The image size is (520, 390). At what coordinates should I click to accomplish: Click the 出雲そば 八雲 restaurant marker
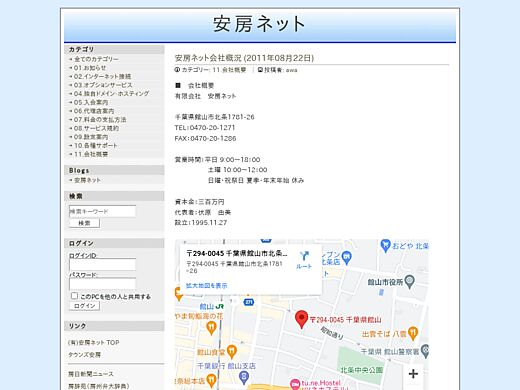click(413, 333)
